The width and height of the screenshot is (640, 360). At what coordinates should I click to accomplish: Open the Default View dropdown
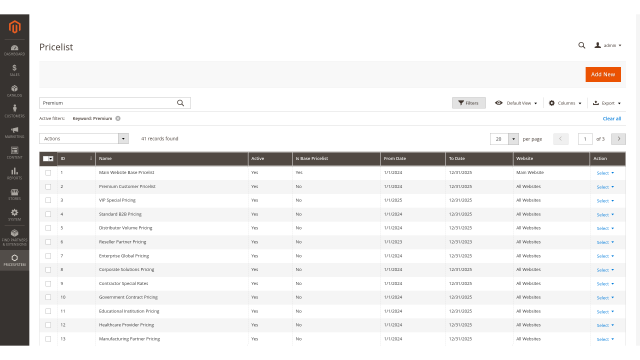click(x=516, y=103)
